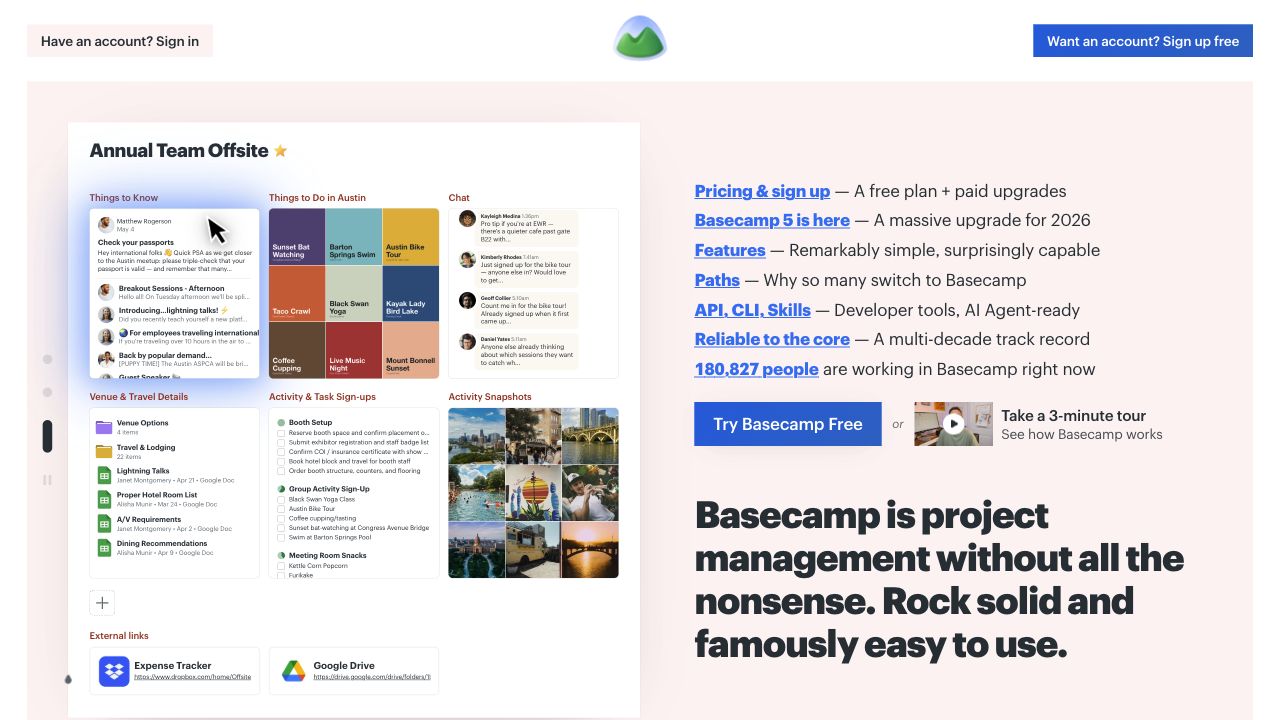Tick the Austin Bike Tour sign-up checkbox
This screenshot has width=1280, height=720.
pyautogui.click(x=281, y=509)
